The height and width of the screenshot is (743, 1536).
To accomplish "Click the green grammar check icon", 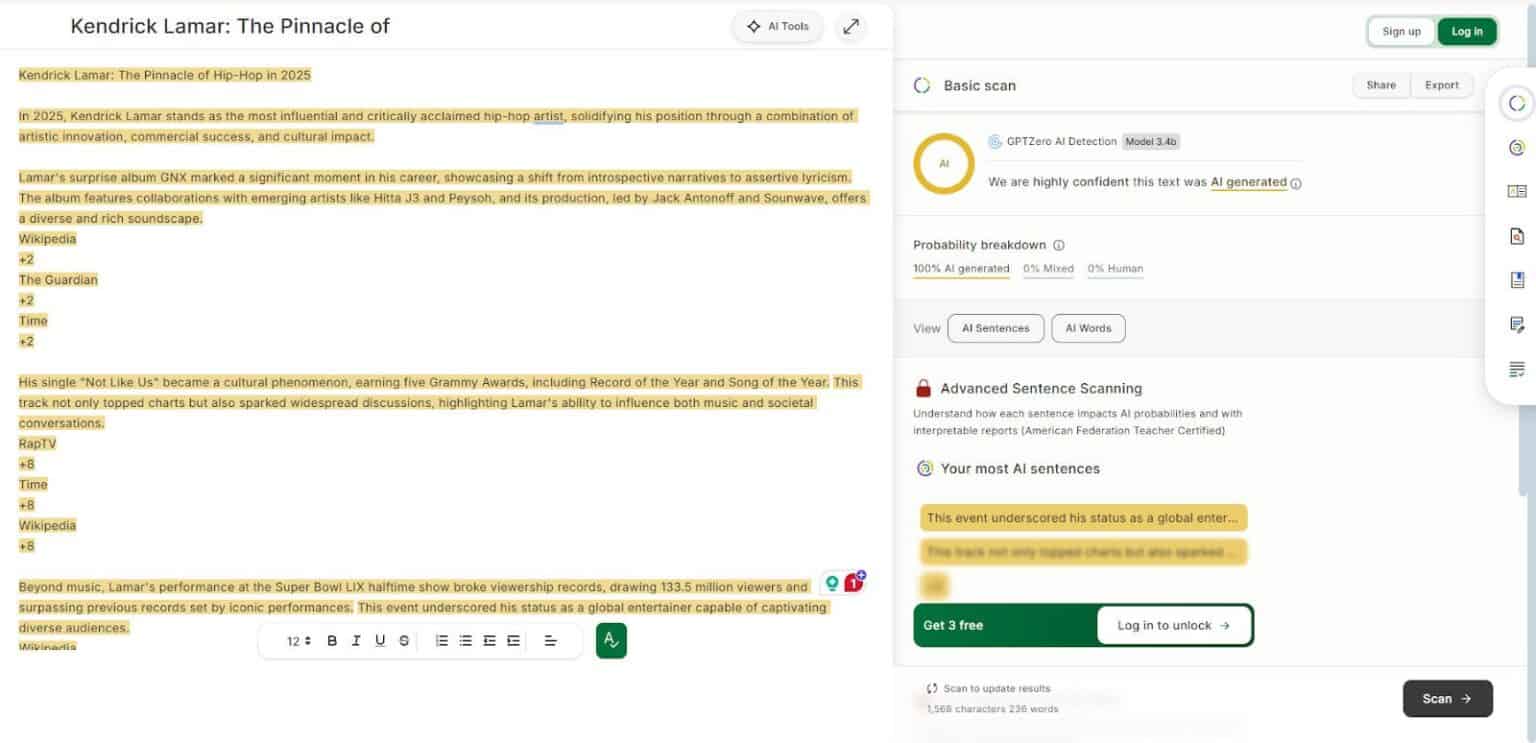I will (x=611, y=641).
